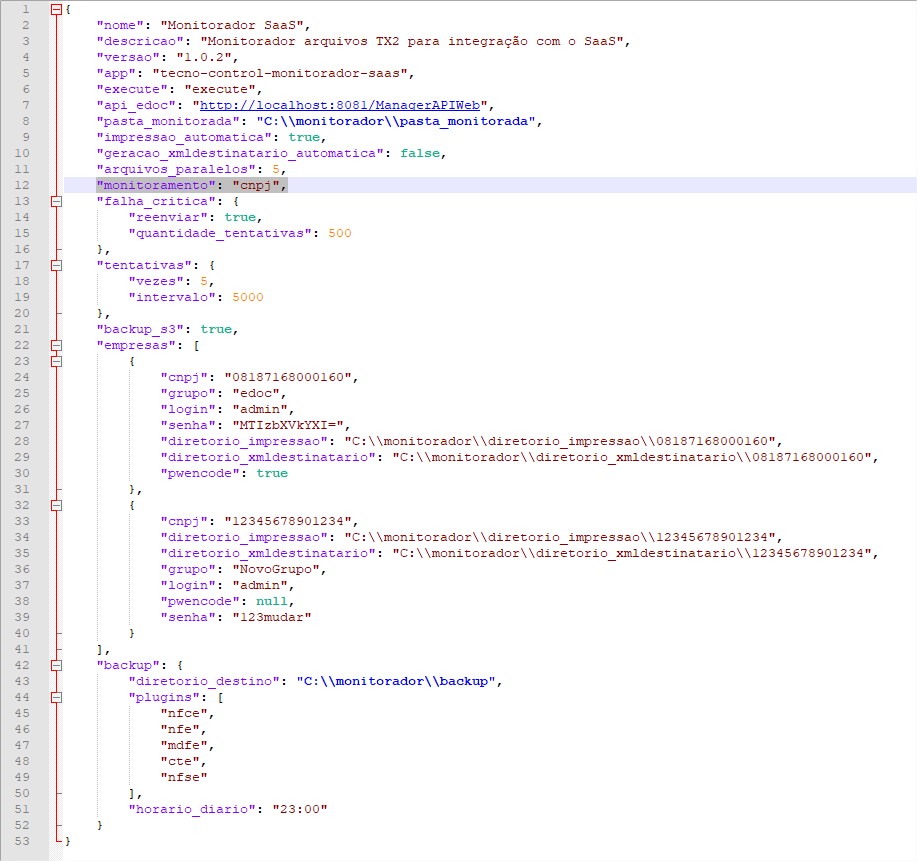Click the true value of "impressao_automatica"

point(304,137)
